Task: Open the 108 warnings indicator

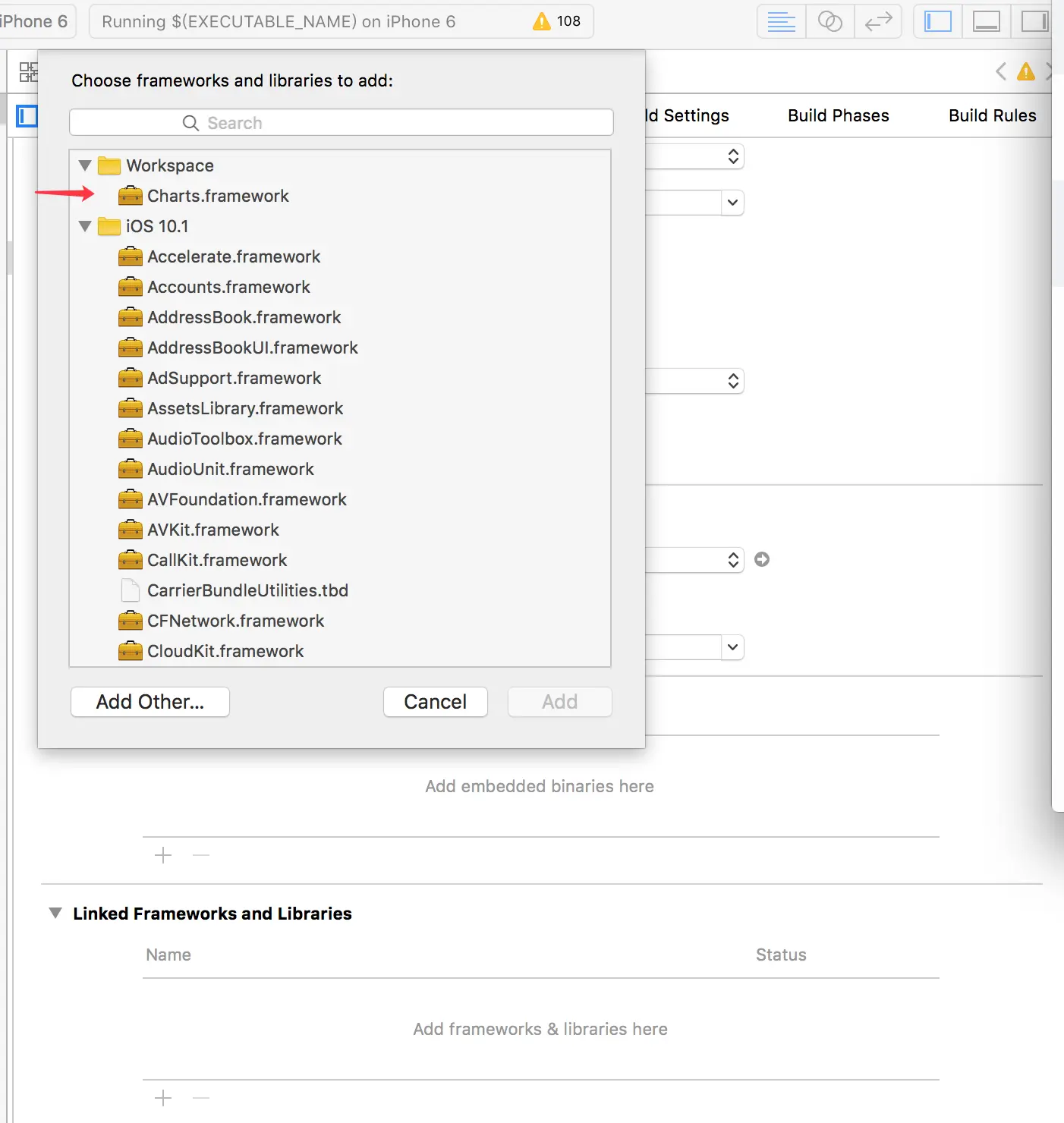Action: click(x=557, y=21)
